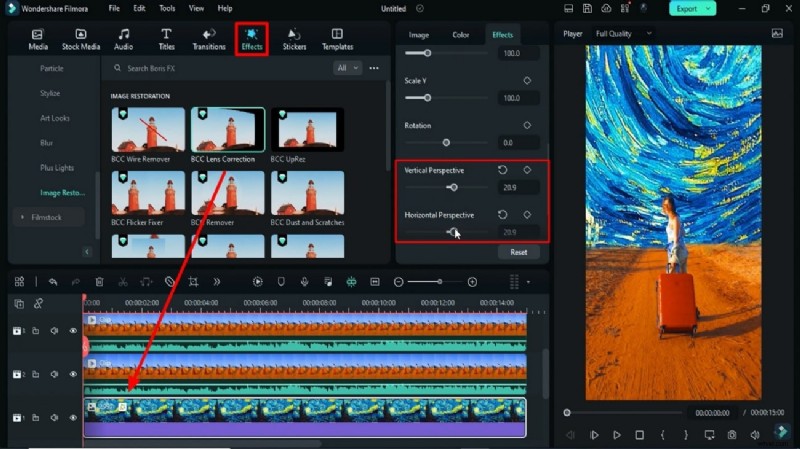This screenshot has width=800, height=449.
Task: Take a snapshot with the camera icon
Action: [732, 435]
